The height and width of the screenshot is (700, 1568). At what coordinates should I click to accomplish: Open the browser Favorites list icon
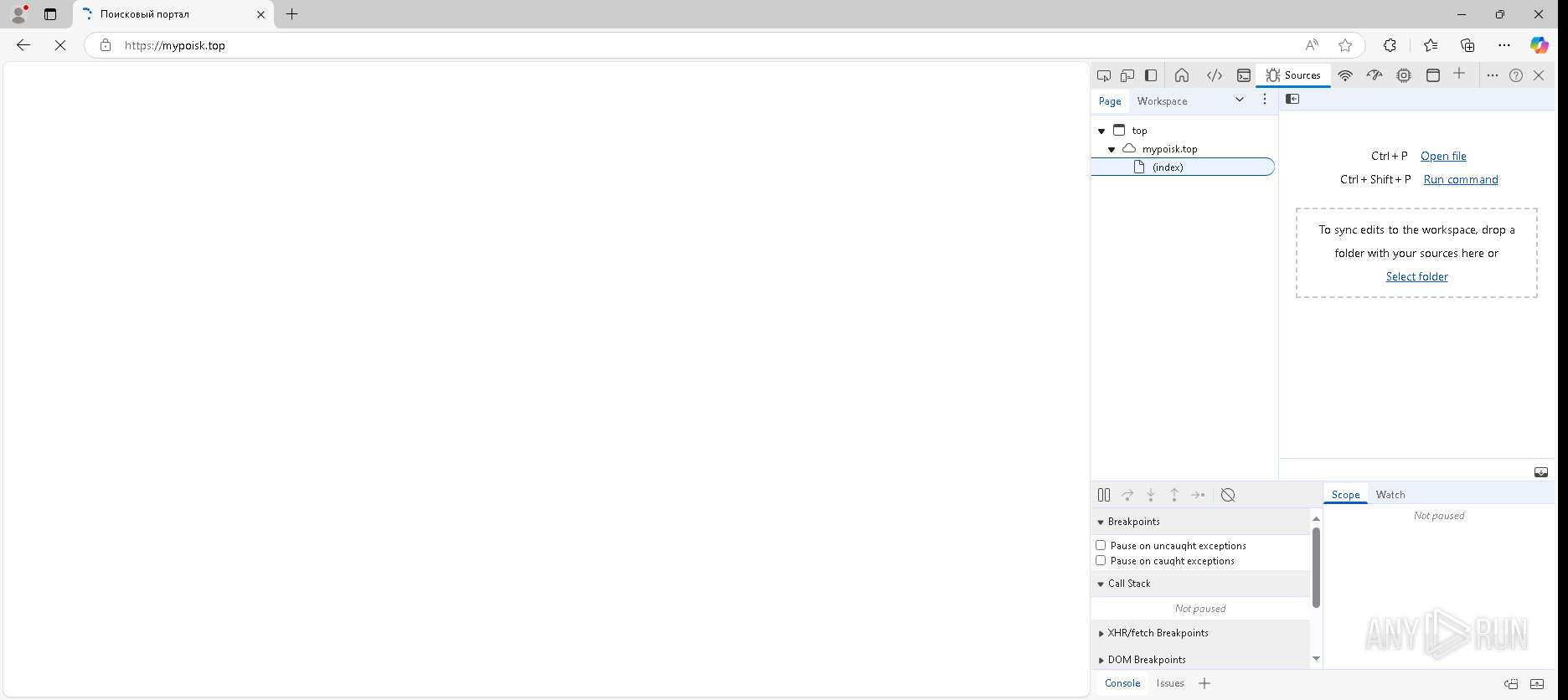[x=1430, y=45]
